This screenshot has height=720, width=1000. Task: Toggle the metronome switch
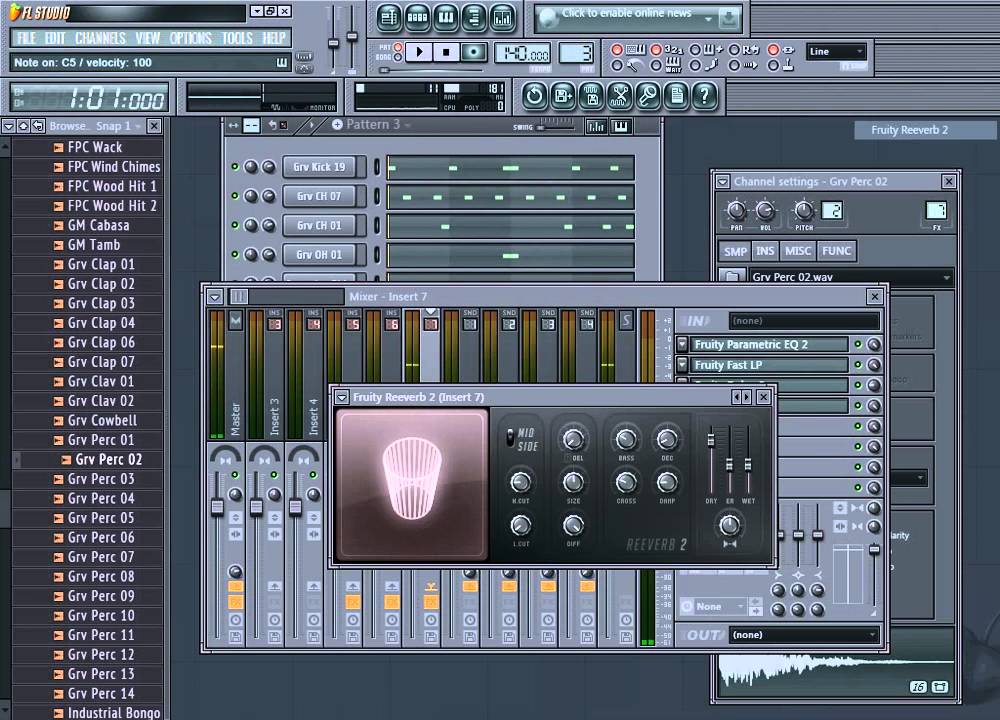point(617,65)
